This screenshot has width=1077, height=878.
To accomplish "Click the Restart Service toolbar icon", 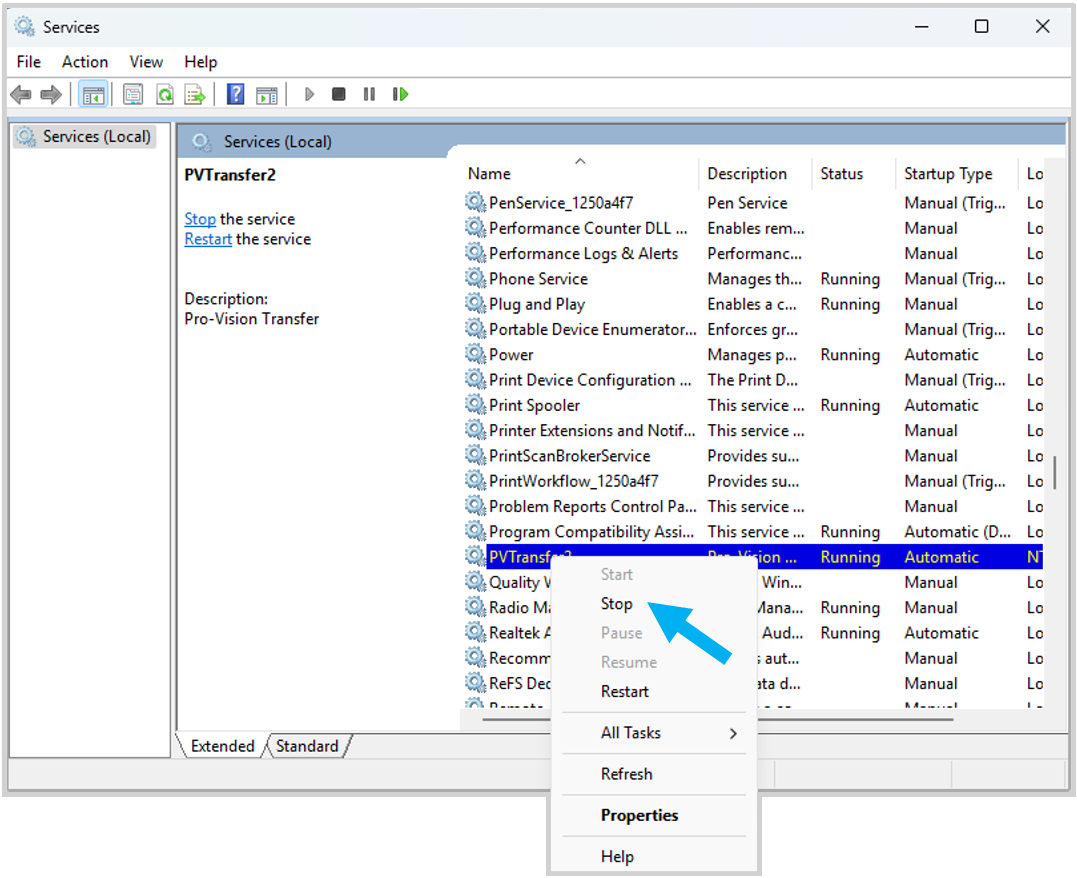I will point(400,94).
